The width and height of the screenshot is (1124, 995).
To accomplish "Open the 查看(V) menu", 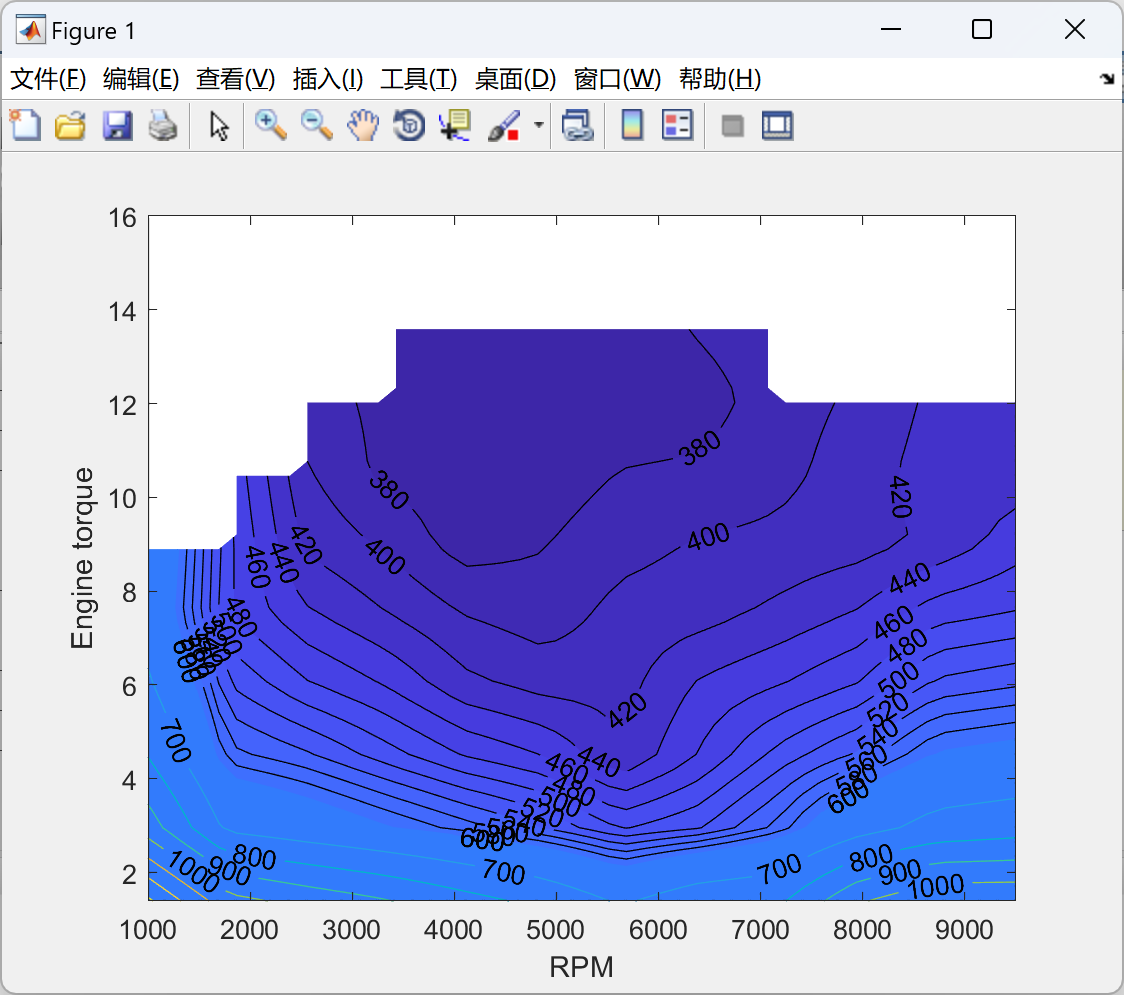I will 235,79.
